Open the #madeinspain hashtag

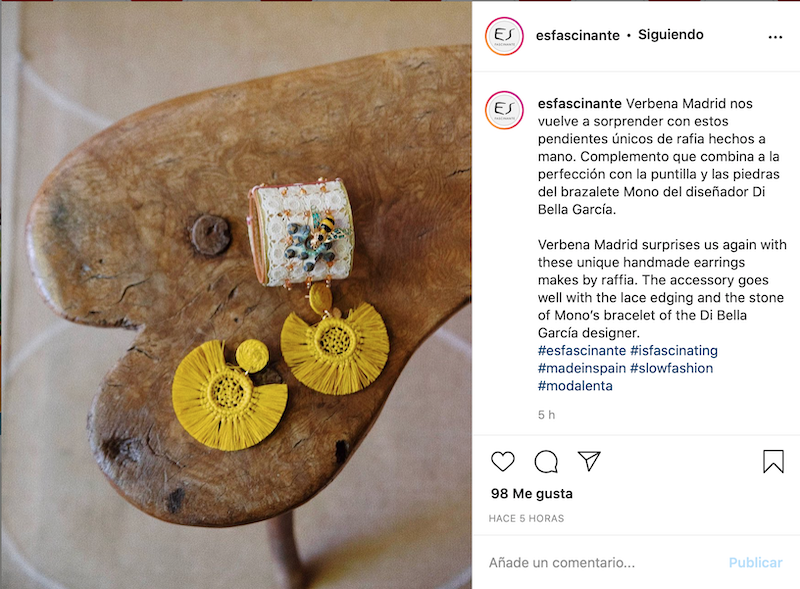coord(582,368)
